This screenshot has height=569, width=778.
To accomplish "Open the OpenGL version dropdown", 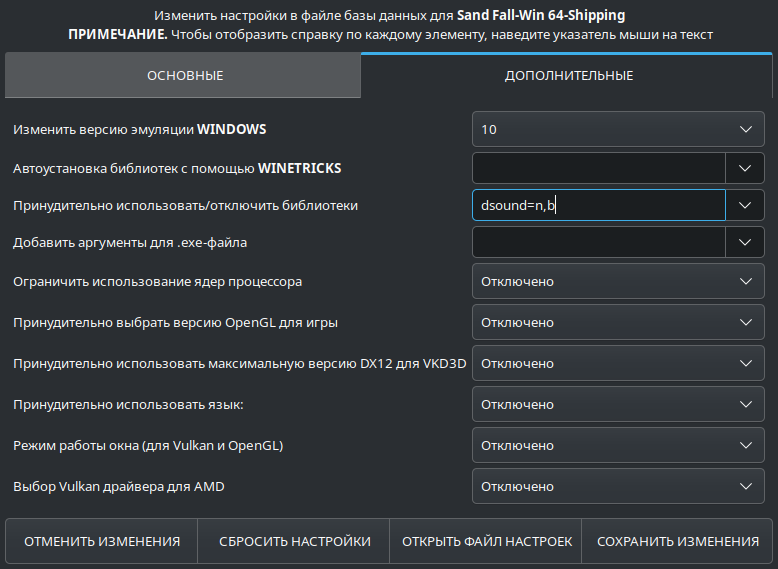I will pos(618,322).
